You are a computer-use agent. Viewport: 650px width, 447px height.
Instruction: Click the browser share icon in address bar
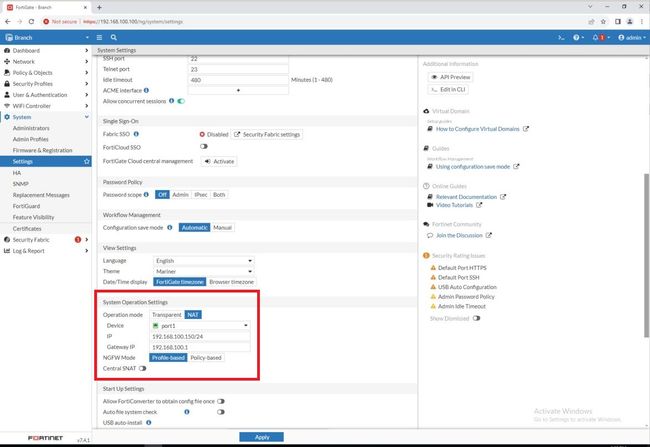[592, 22]
